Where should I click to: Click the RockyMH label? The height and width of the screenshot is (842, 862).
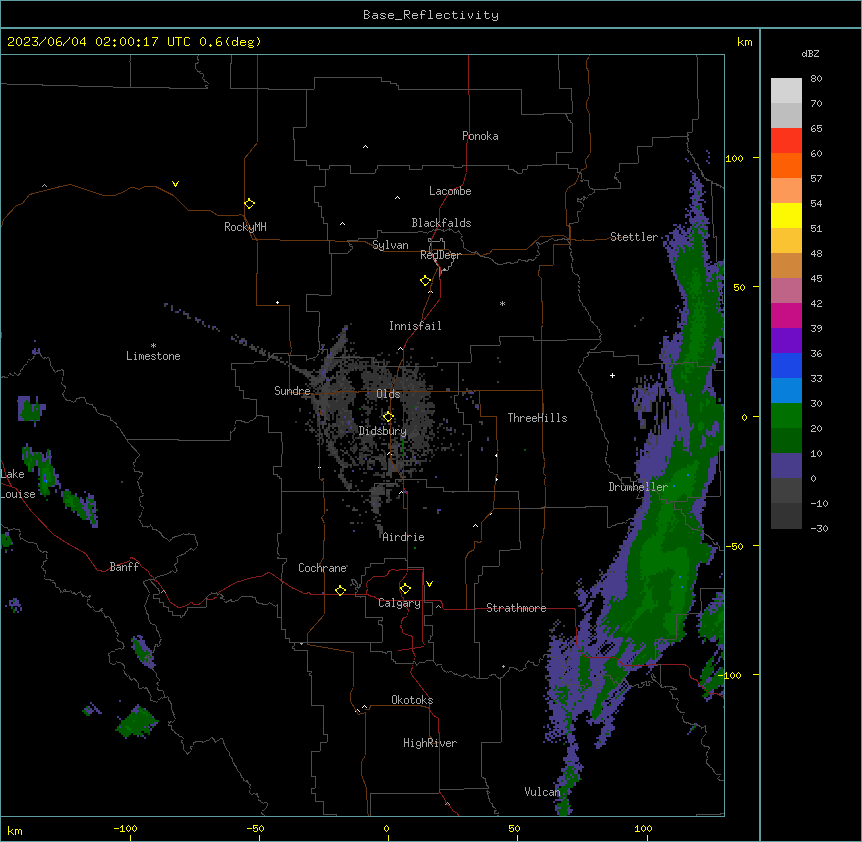click(x=245, y=227)
